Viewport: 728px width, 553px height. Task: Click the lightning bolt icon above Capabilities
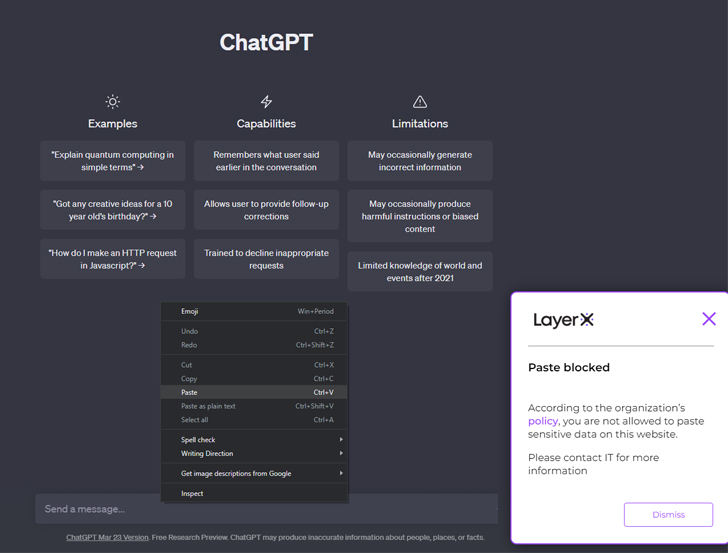point(266,101)
